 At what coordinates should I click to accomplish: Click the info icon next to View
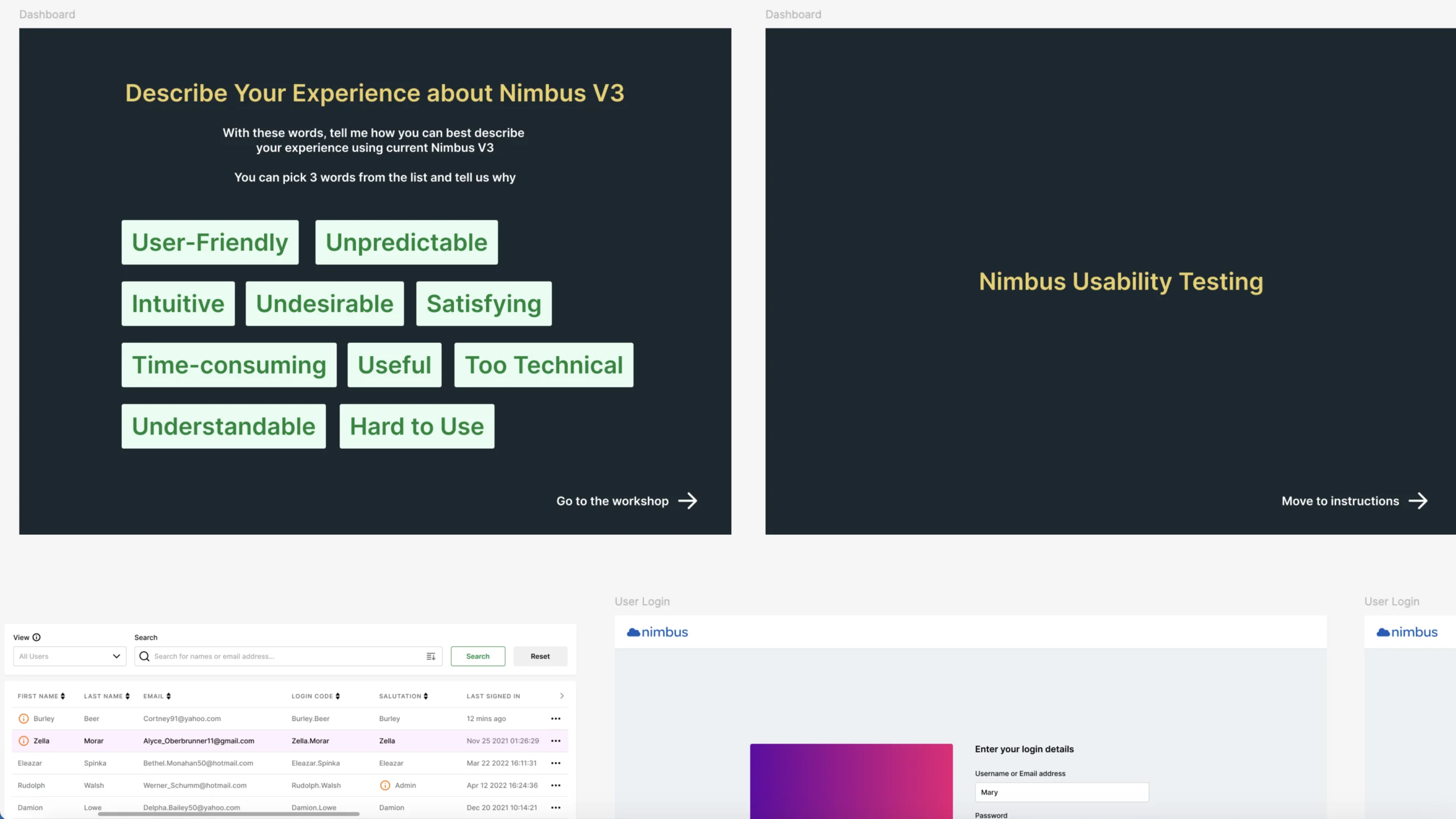[36, 638]
